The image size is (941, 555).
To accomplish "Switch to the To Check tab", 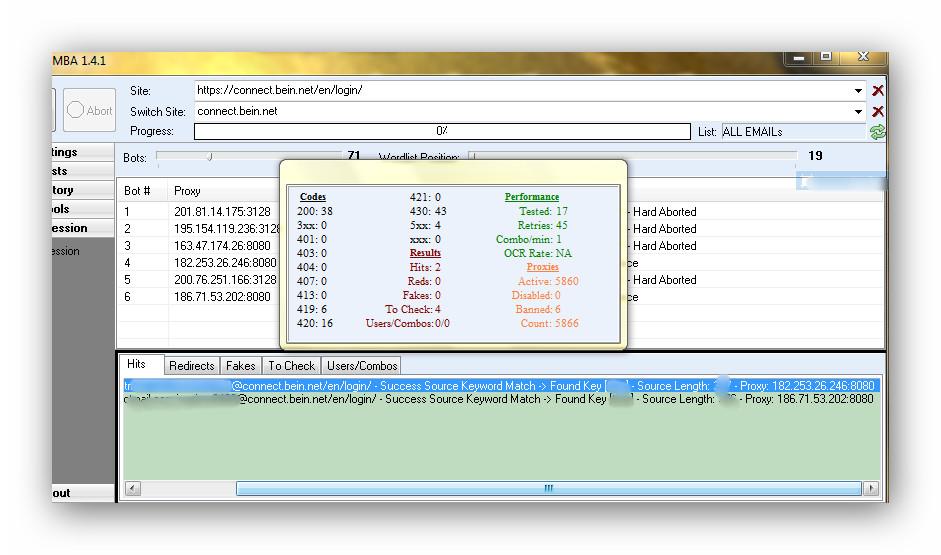I will (x=291, y=365).
